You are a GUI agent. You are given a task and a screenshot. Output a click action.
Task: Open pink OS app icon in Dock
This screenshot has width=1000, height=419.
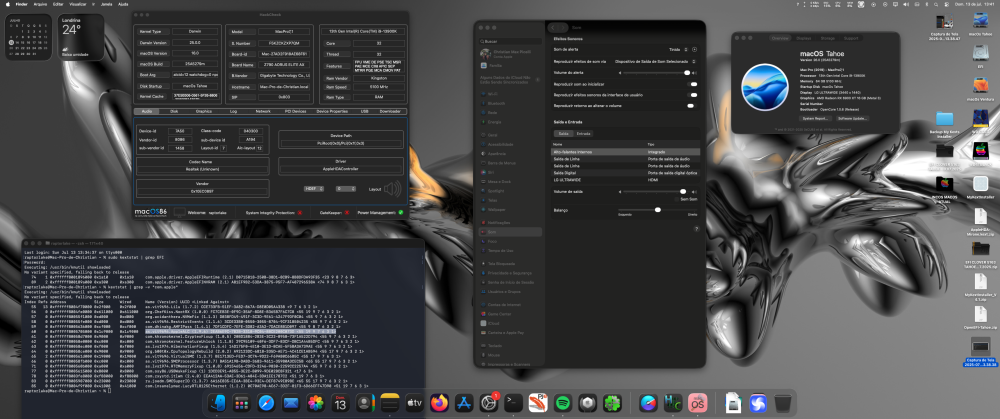pos(698,403)
